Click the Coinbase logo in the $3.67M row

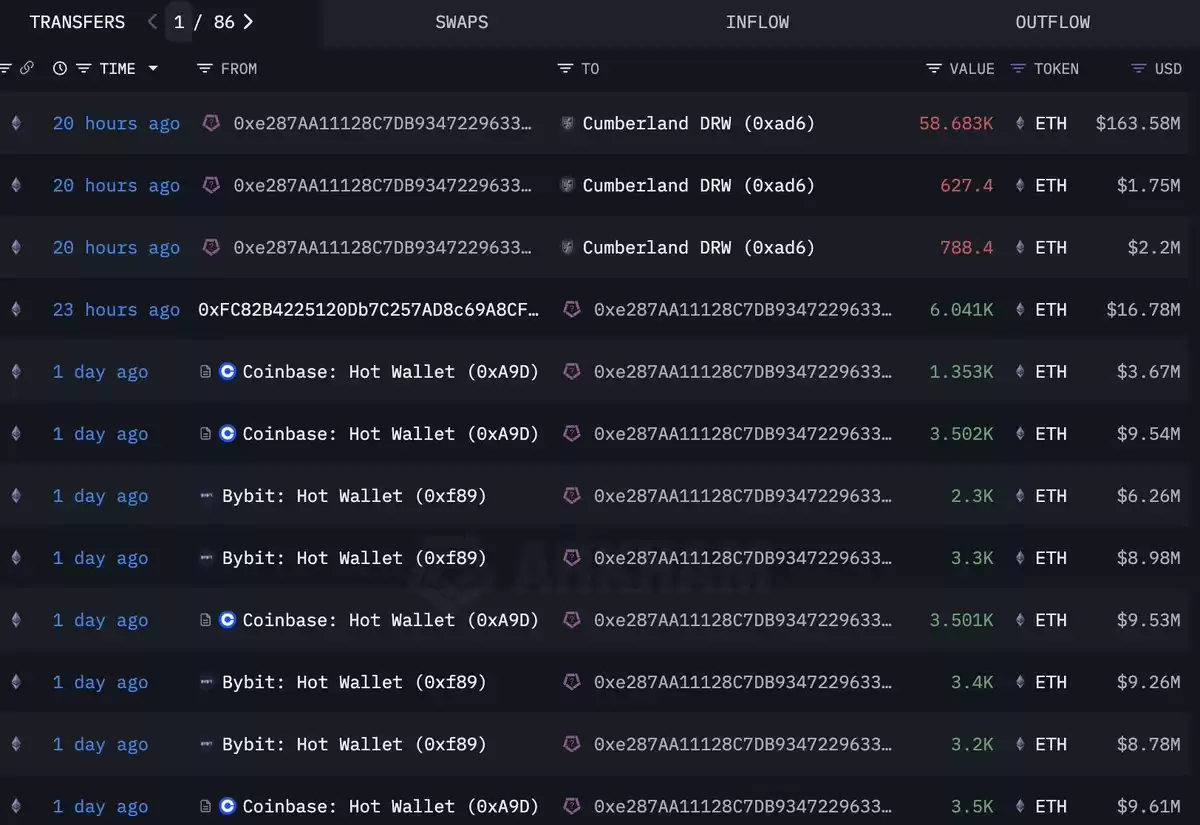[x=227, y=372]
